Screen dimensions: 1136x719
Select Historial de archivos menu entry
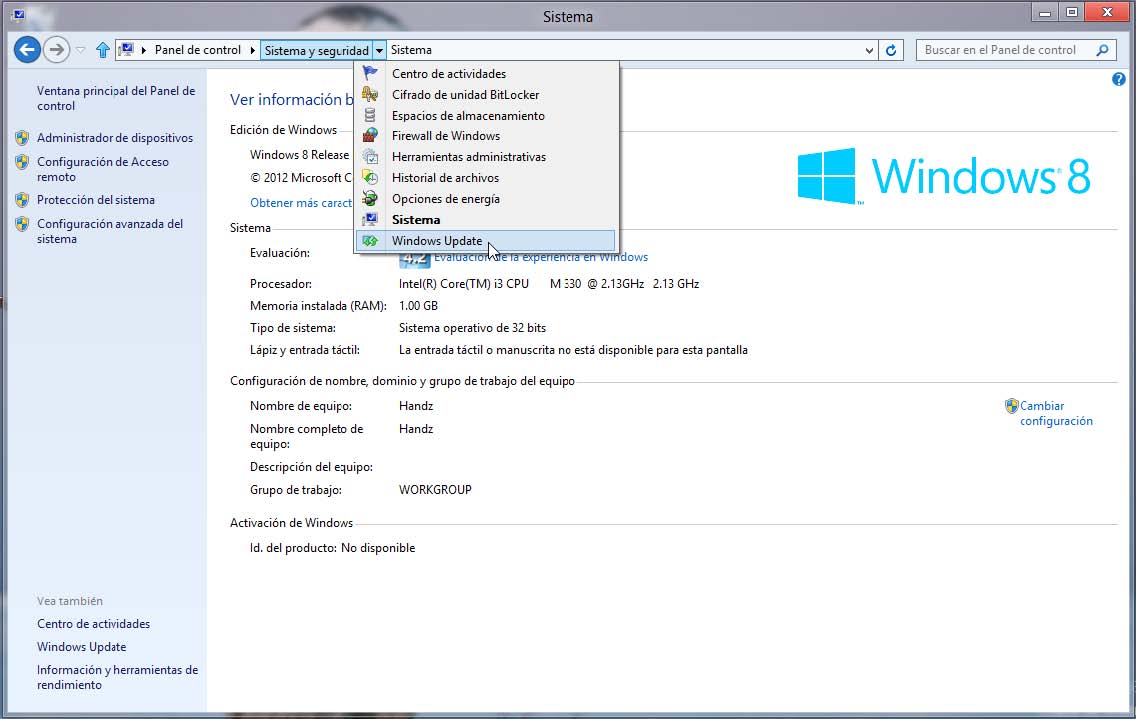(445, 178)
